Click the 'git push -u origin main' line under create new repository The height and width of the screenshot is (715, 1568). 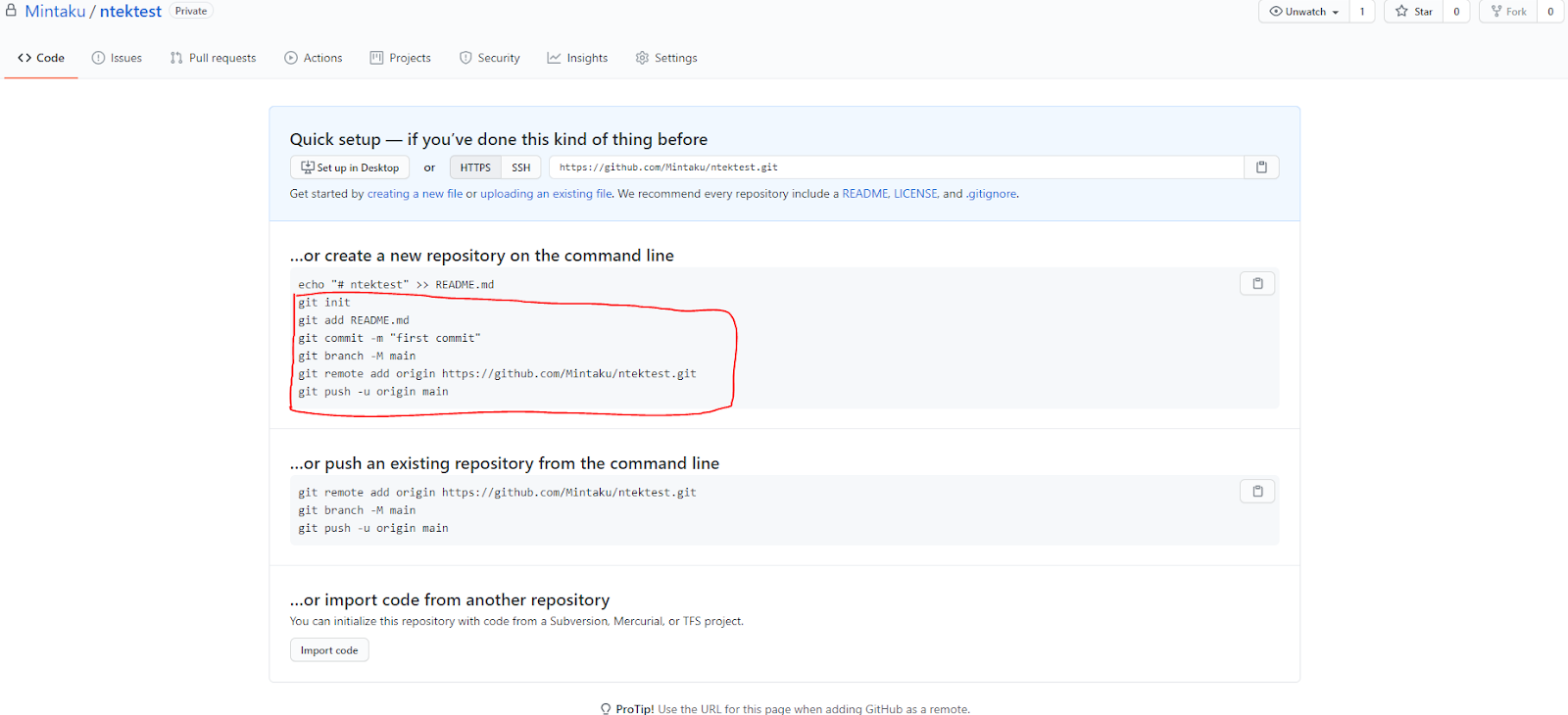click(x=373, y=392)
